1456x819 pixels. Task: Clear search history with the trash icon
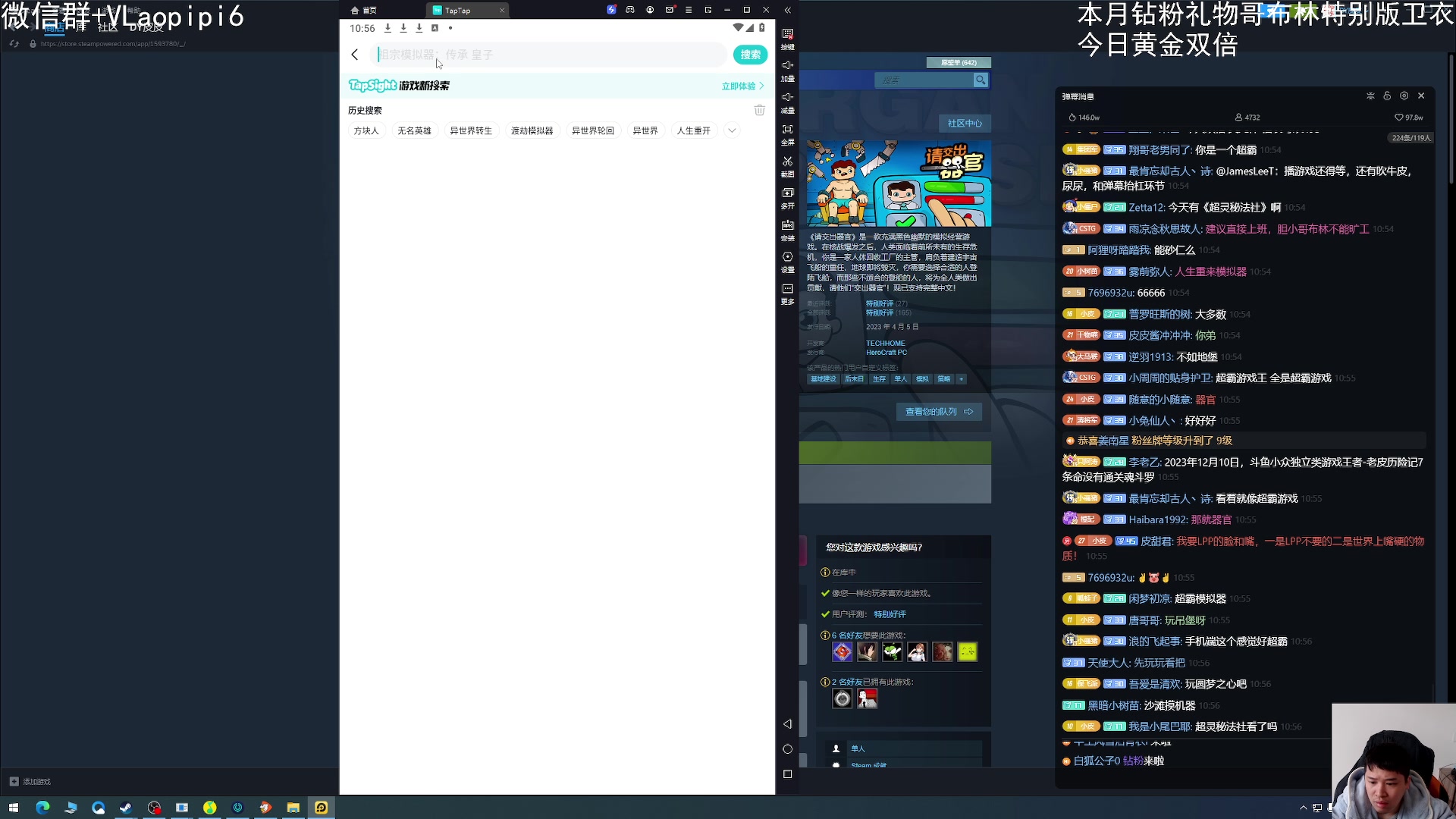(x=759, y=110)
